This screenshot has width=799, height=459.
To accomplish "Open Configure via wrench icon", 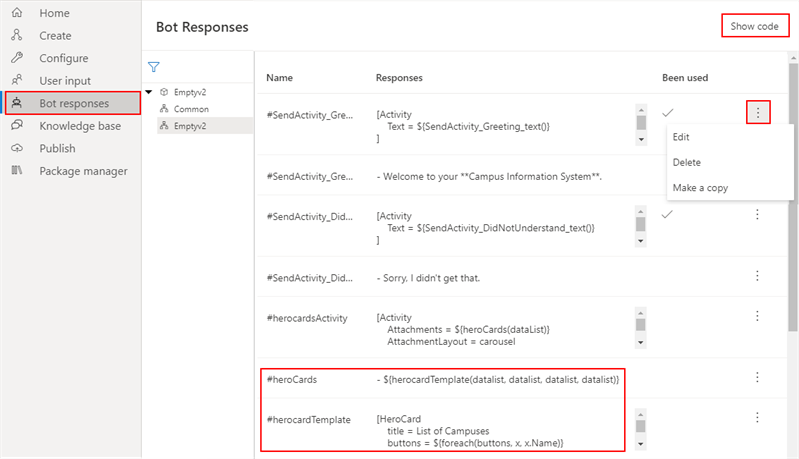I will pos(16,58).
